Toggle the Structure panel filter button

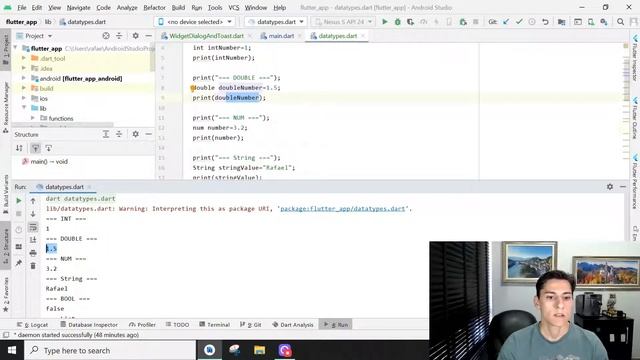(36, 148)
